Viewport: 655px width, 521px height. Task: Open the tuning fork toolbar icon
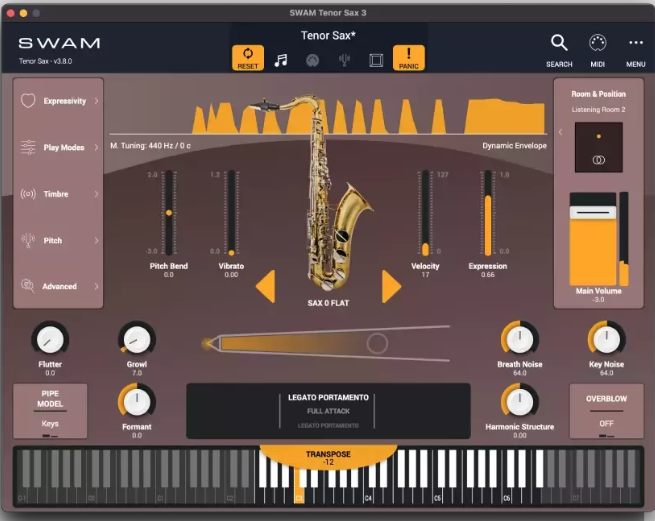[344, 61]
